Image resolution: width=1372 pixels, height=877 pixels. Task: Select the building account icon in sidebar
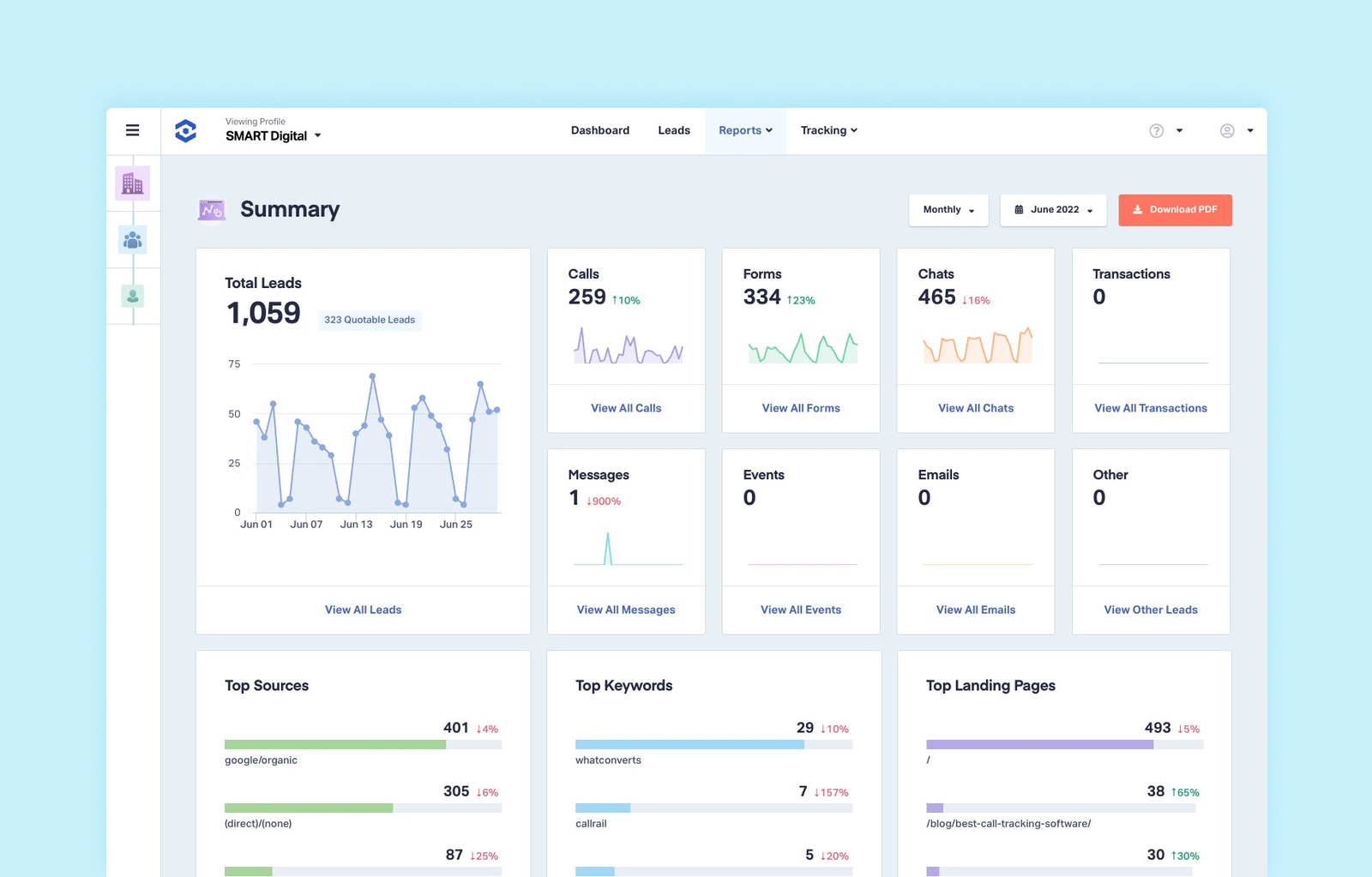[133, 183]
